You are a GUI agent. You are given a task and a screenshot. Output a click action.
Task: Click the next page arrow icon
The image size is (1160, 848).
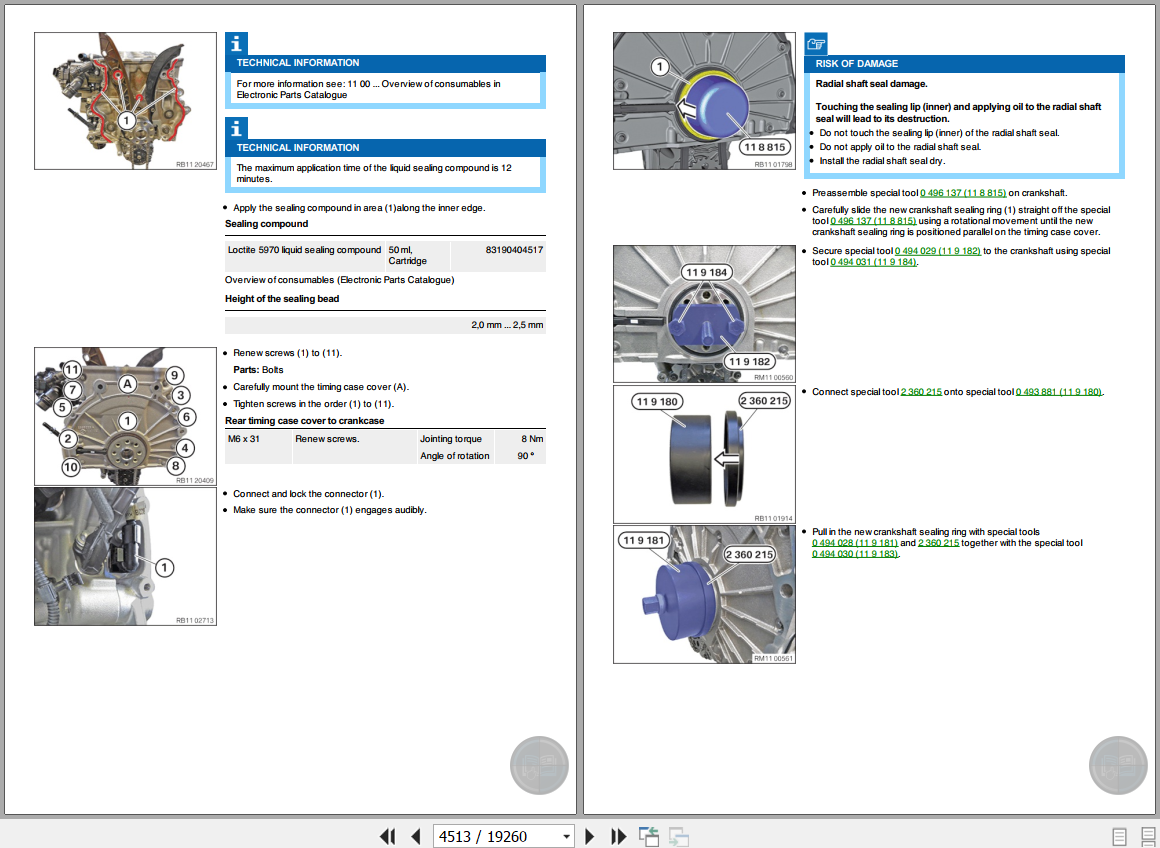tap(590, 836)
